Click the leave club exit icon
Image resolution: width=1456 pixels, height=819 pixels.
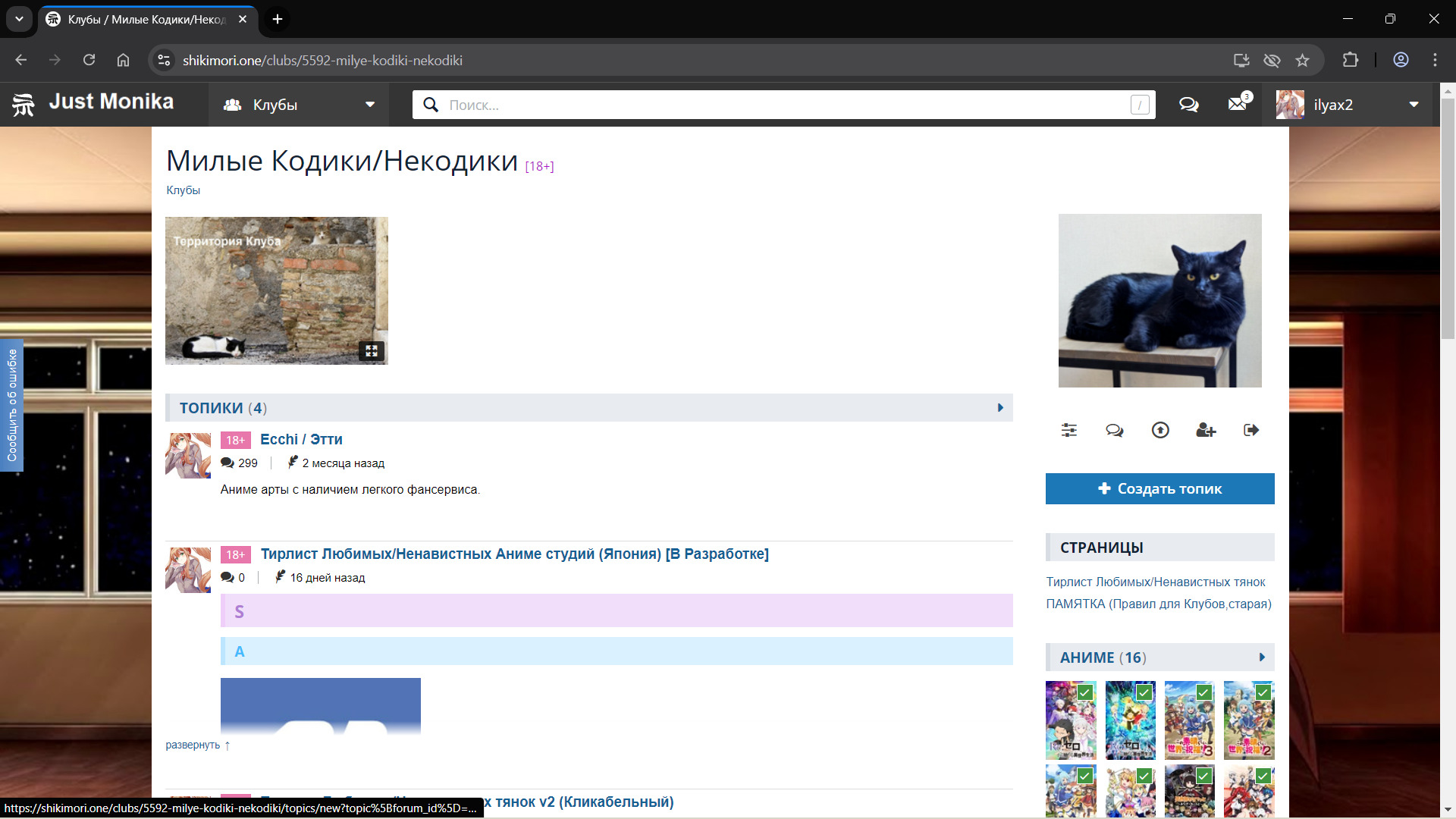(x=1251, y=430)
